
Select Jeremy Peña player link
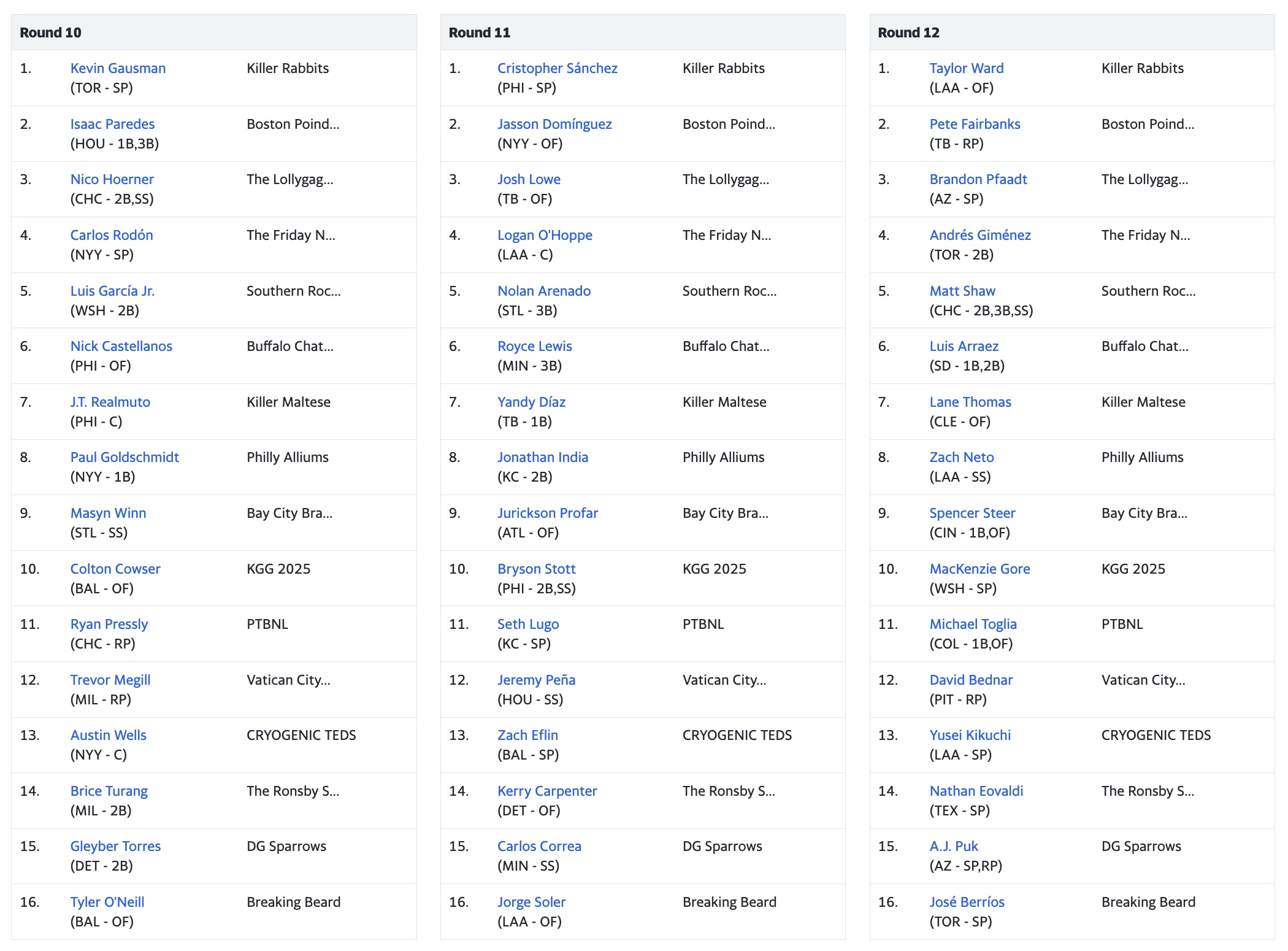coord(536,680)
